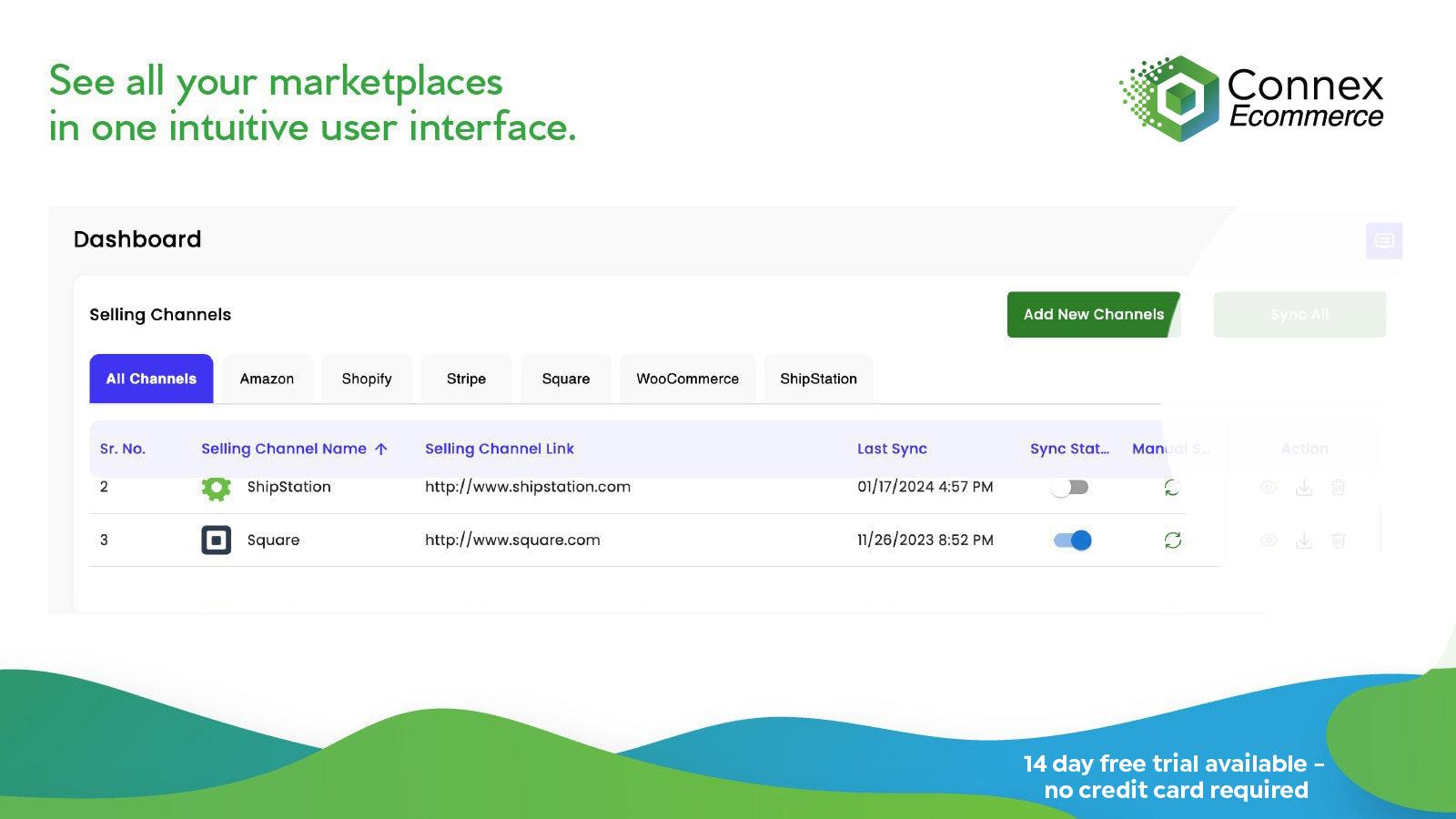Image resolution: width=1456 pixels, height=819 pixels.
Task: Click the Add New Channels button
Action: click(x=1093, y=314)
